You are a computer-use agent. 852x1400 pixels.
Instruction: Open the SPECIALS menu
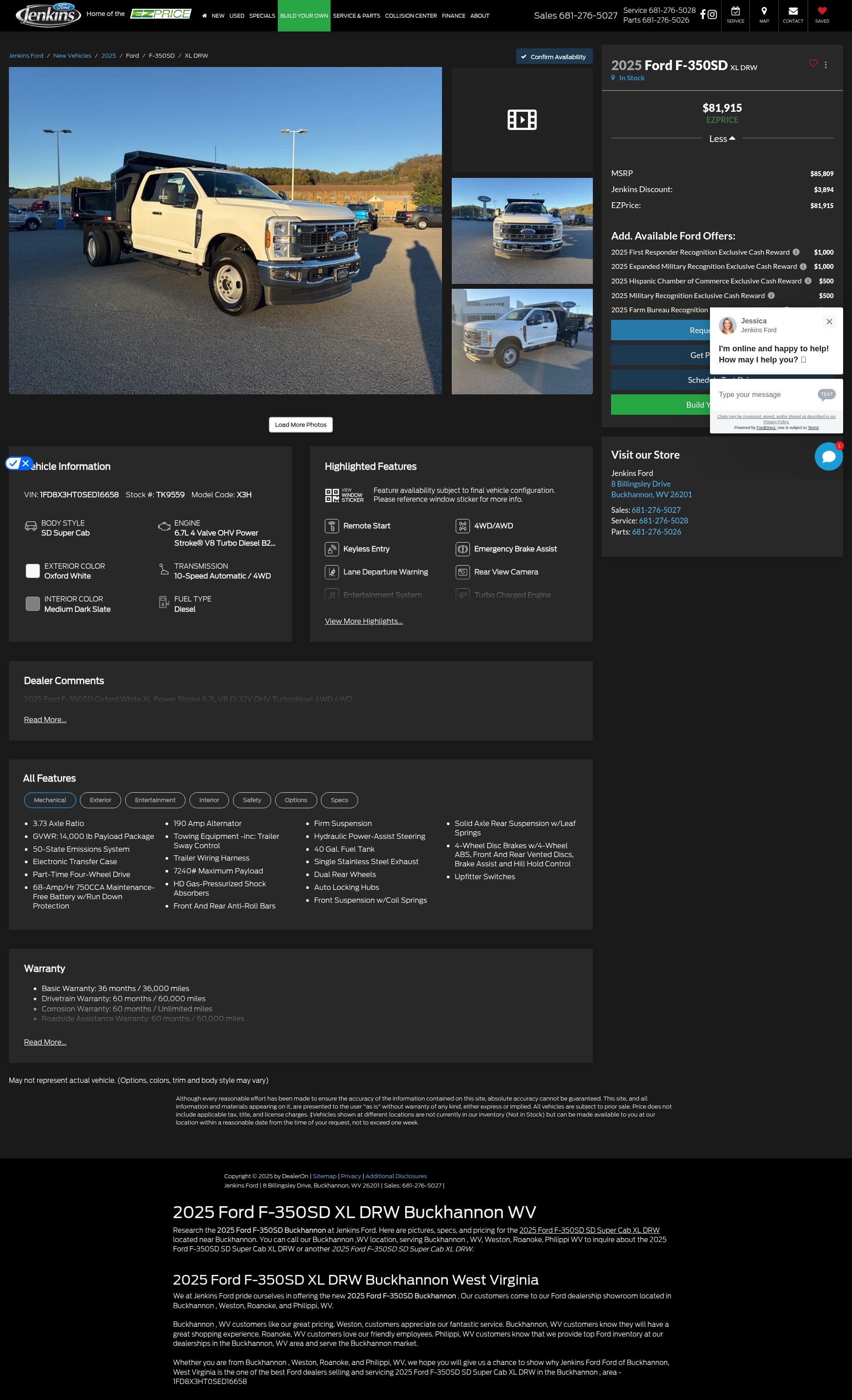tap(262, 16)
